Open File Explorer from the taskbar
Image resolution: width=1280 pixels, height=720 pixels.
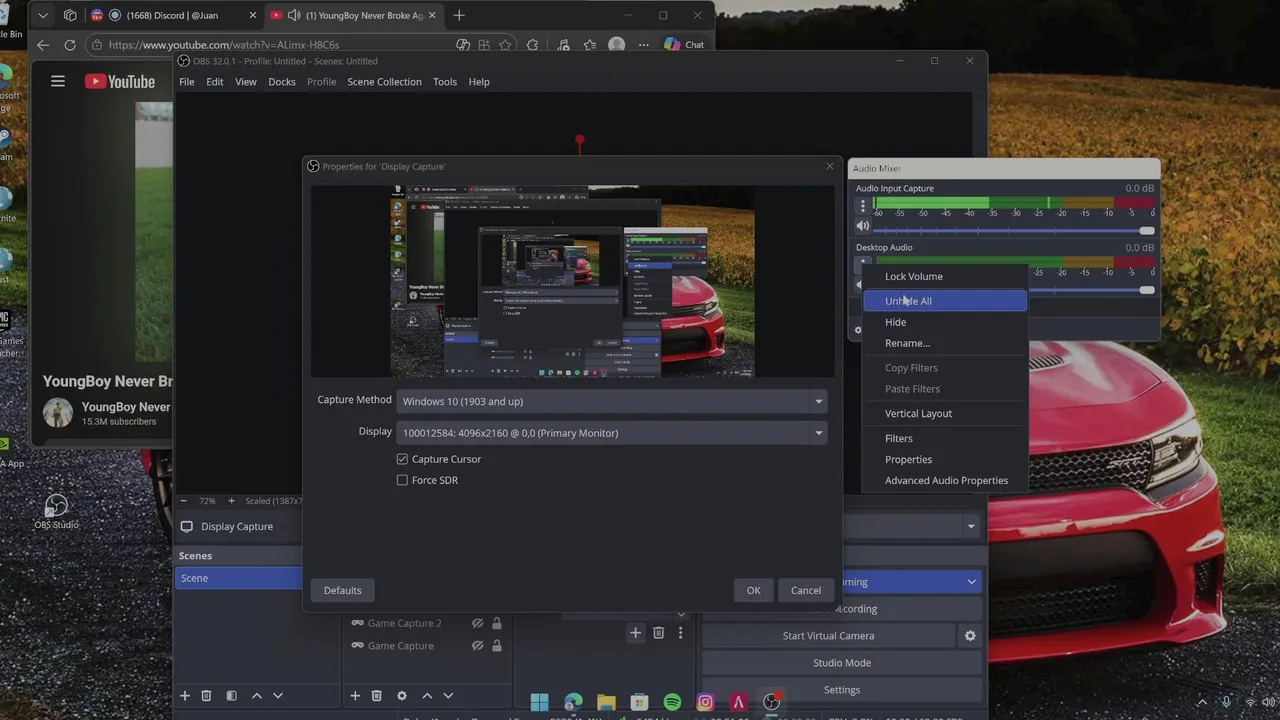click(x=606, y=703)
